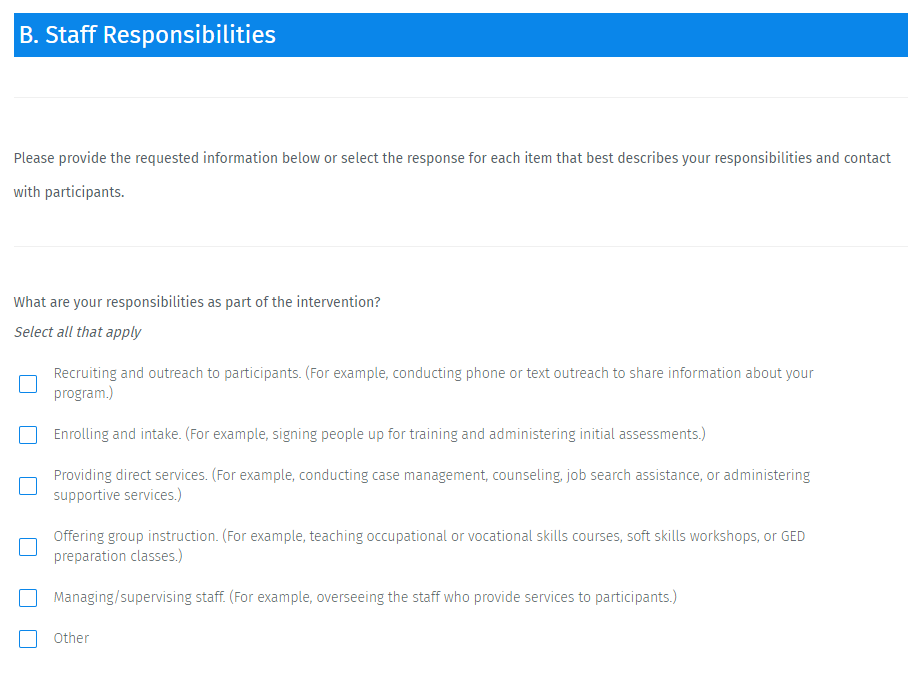Check the Other checkbox
Viewport: 919px width, 693px height.
(28, 639)
